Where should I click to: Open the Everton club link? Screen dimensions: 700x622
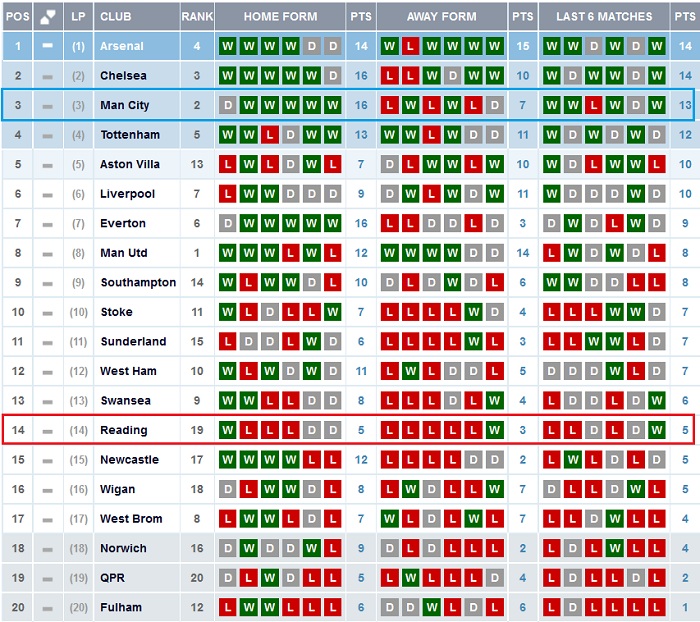(x=123, y=223)
